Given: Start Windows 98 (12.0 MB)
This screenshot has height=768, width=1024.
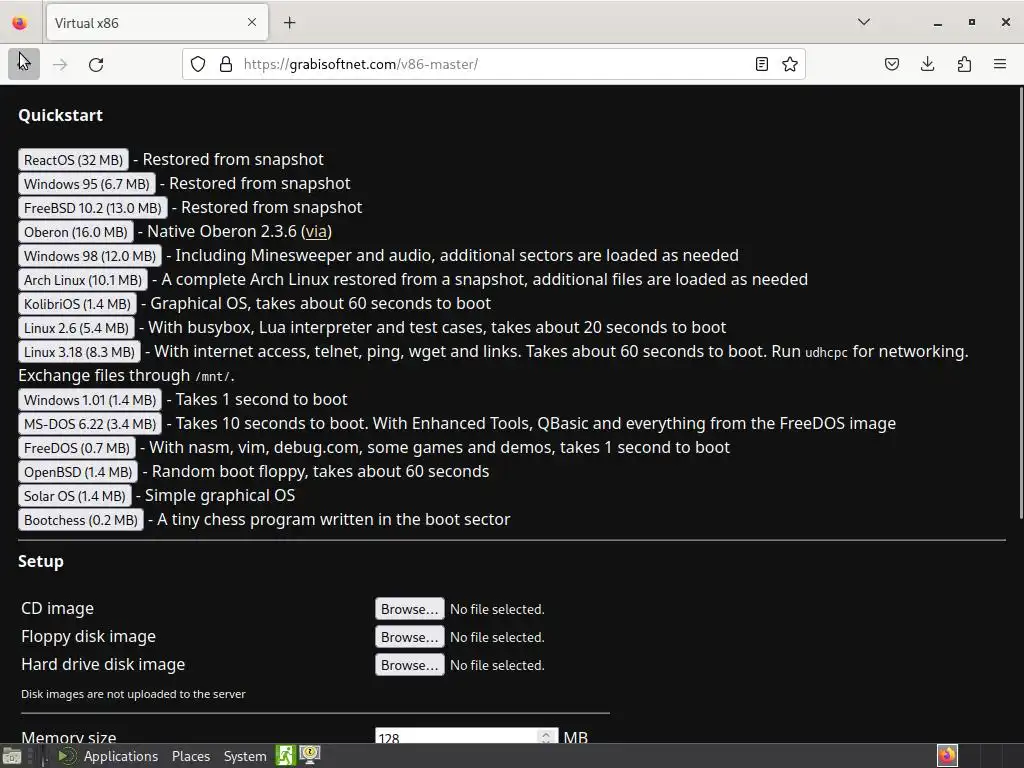Looking at the screenshot, I should (x=89, y=256).
